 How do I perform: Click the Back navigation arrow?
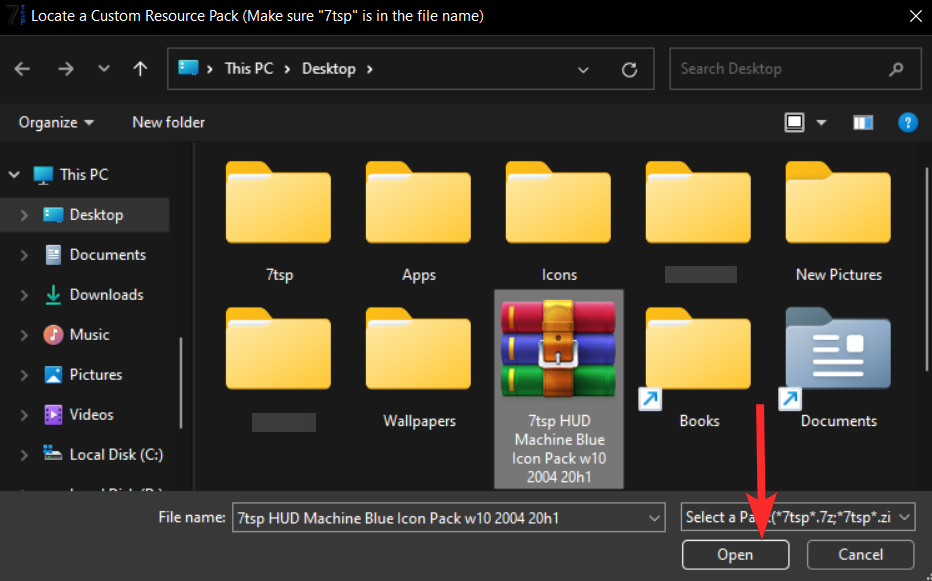click(22, 69)
